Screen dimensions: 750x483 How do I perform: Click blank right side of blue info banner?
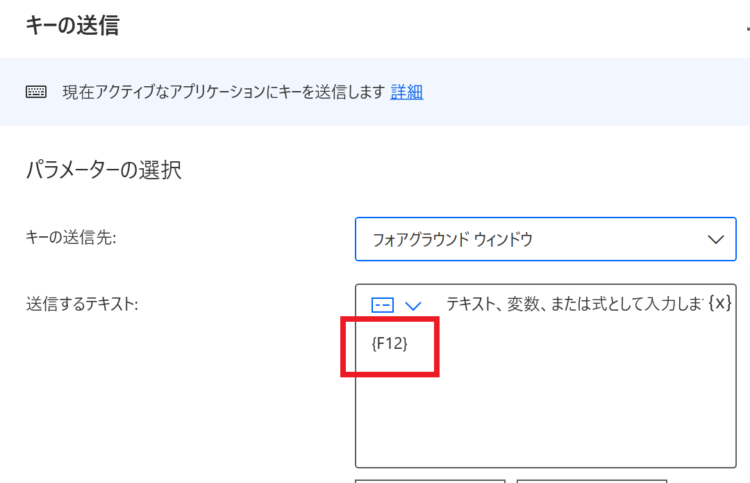click(x=584, y=92)
